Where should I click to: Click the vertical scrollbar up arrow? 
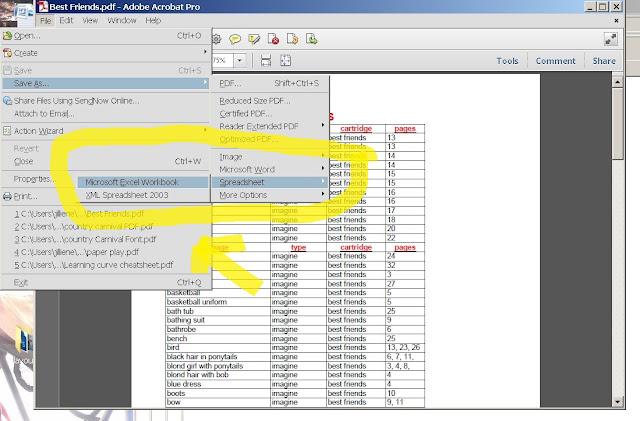click(x=618, y=82)
